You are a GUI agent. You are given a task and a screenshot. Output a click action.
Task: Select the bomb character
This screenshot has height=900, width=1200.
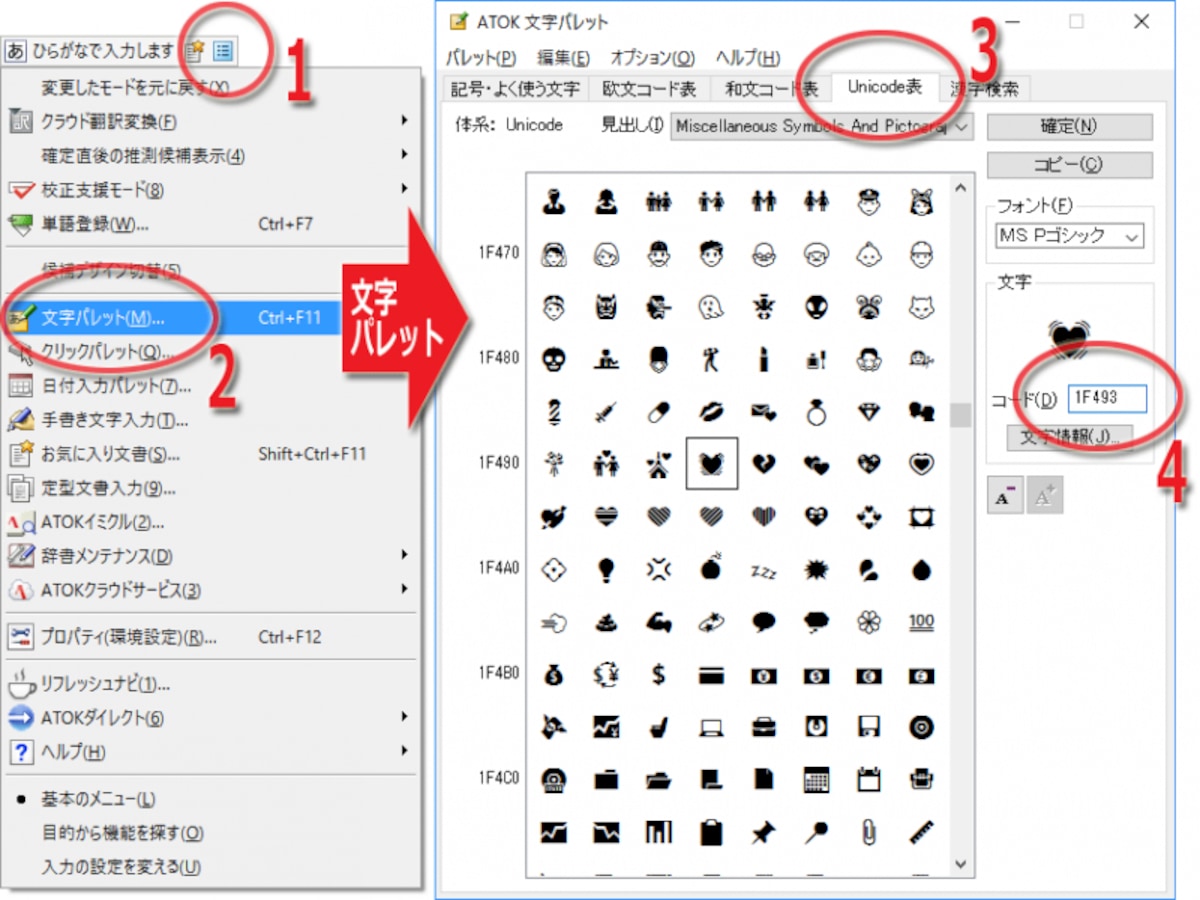pos(711,569)
